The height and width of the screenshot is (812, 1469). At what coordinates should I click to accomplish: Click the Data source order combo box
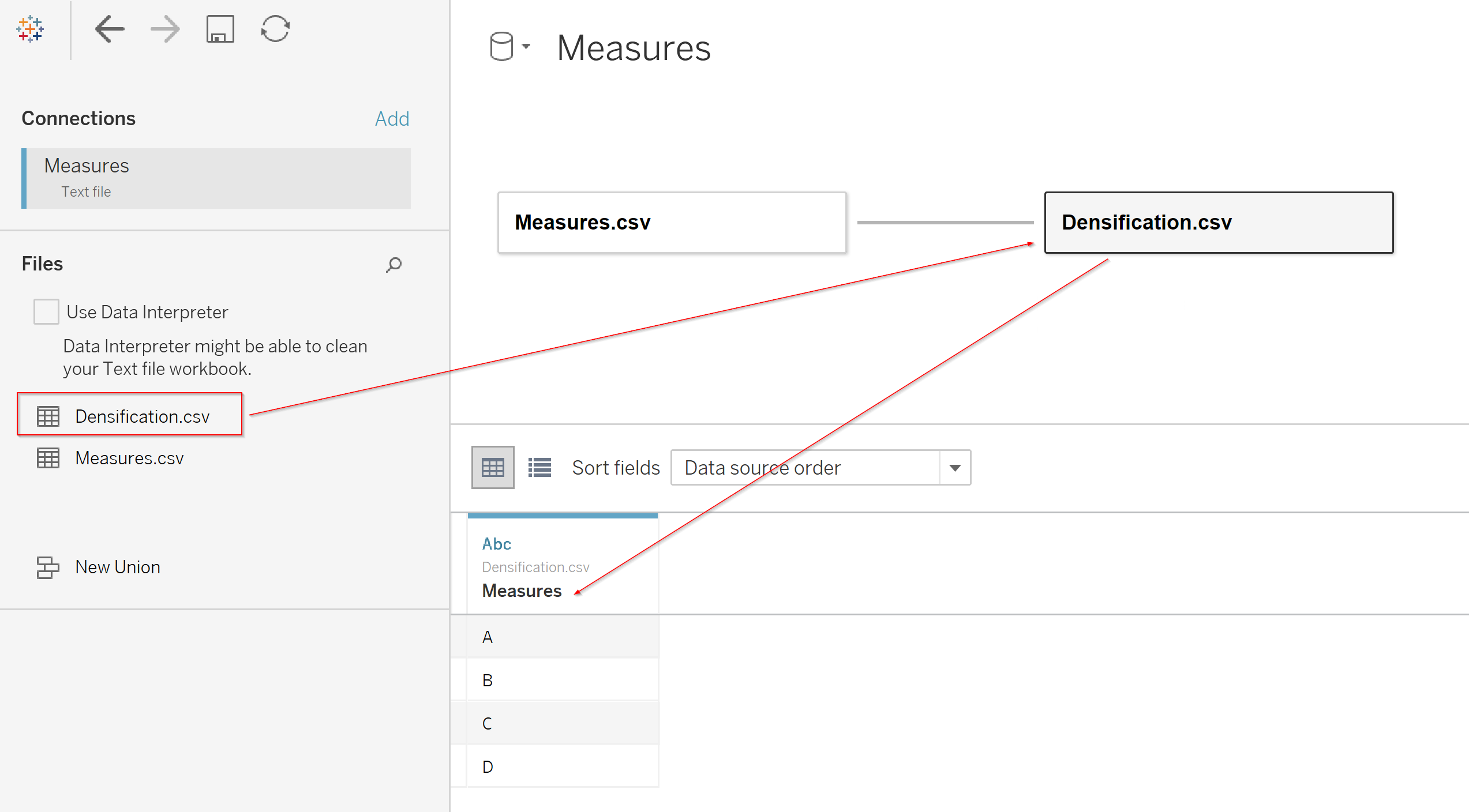click(805, 468)
